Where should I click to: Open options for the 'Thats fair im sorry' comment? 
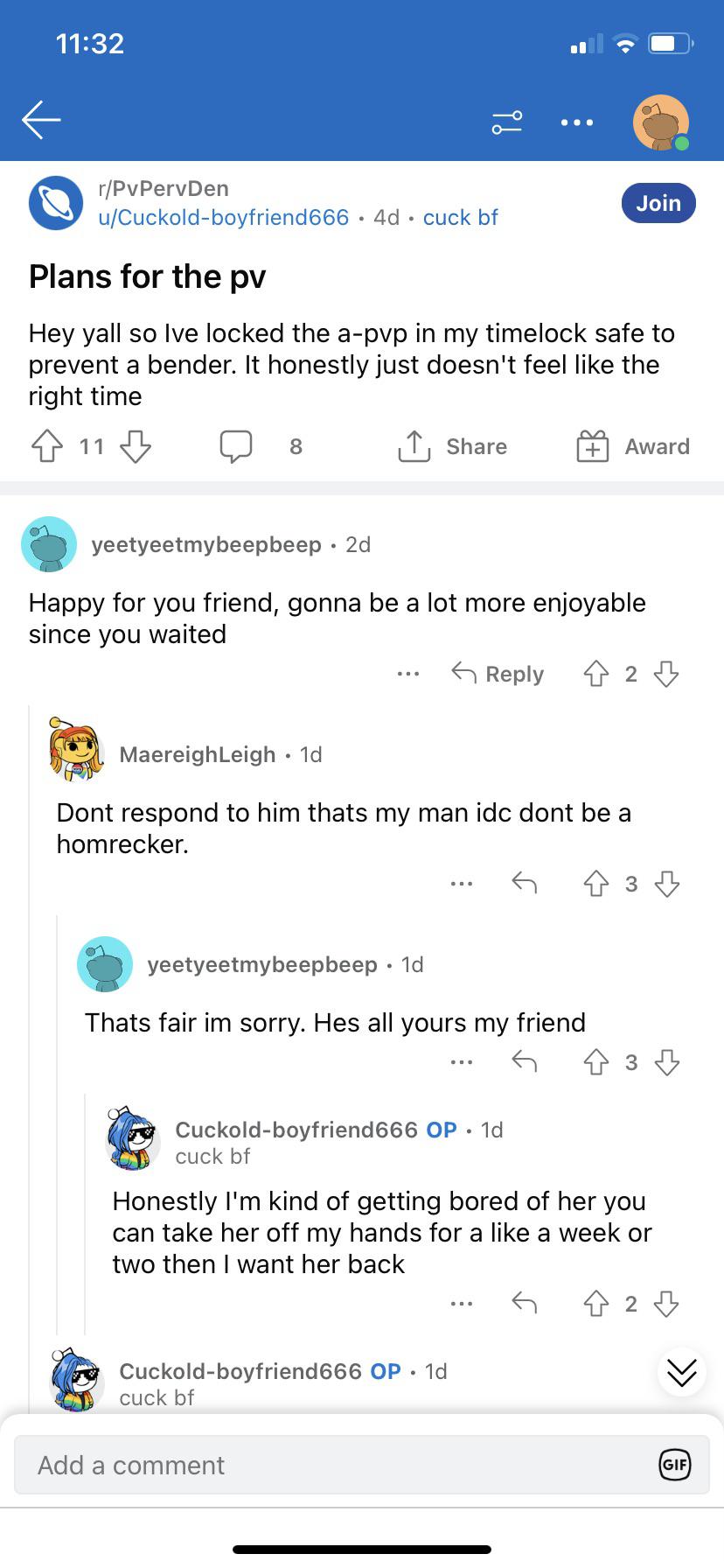click(461, 1062)
